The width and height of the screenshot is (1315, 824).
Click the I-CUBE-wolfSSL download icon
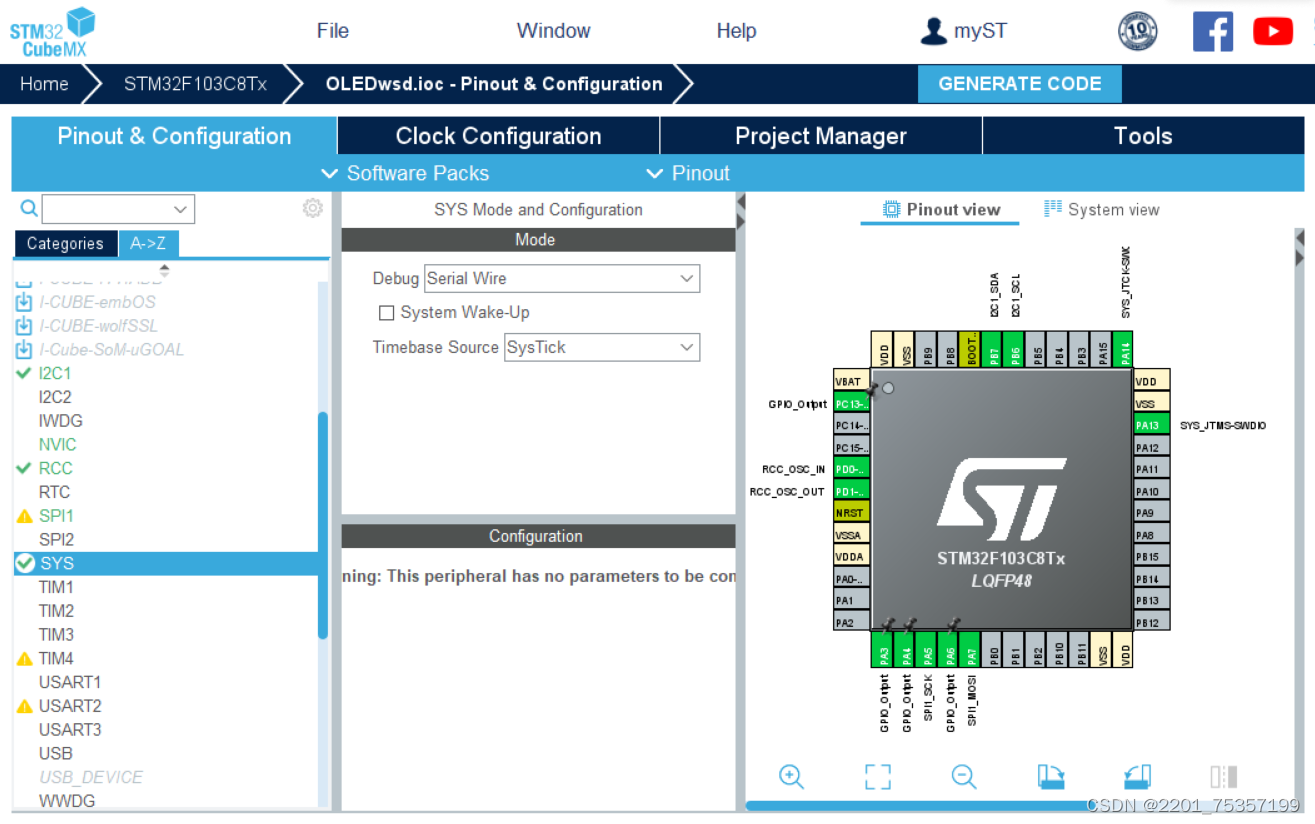pos(24,325)
